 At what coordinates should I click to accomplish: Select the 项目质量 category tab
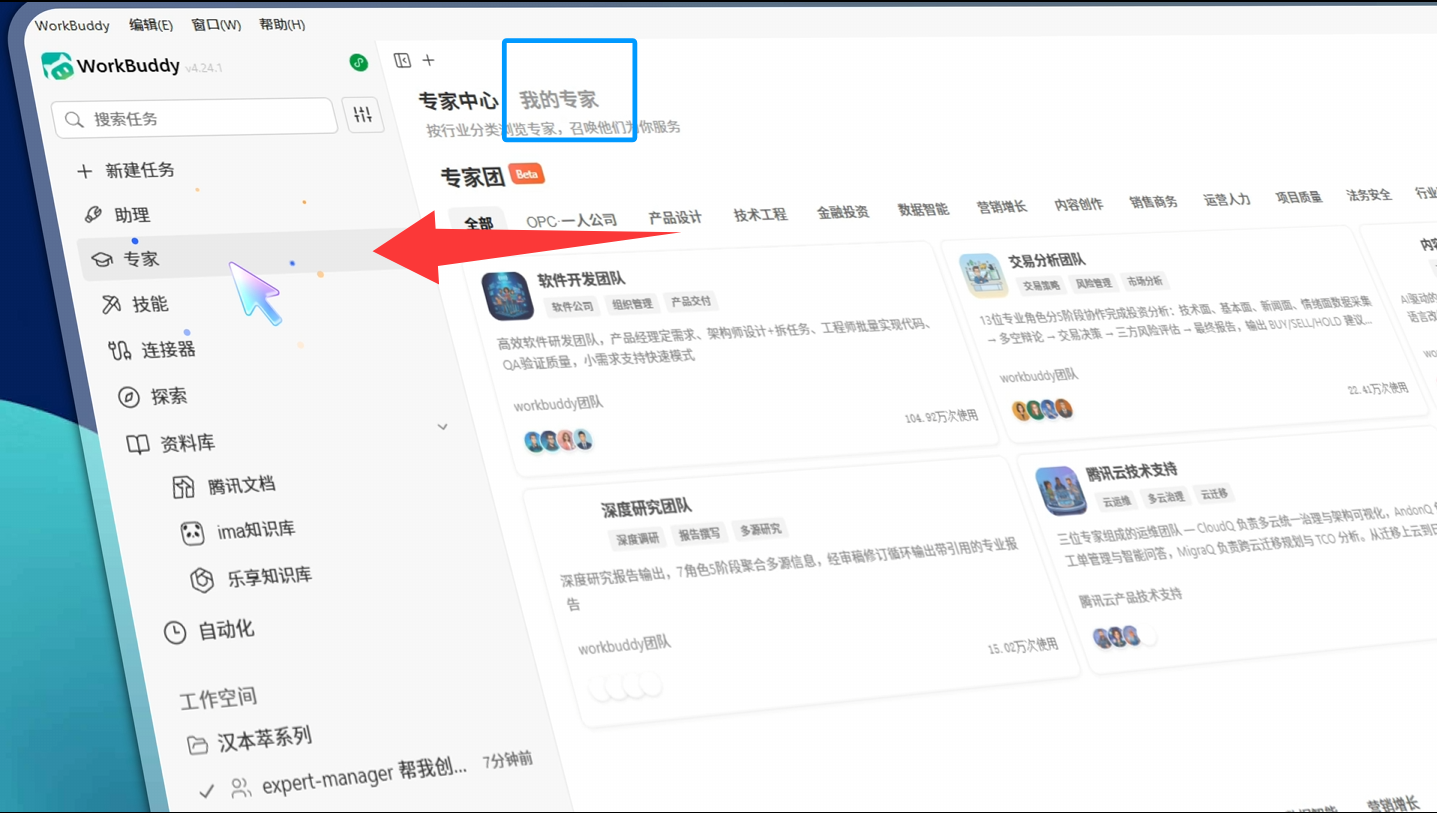coord(1299,197)
